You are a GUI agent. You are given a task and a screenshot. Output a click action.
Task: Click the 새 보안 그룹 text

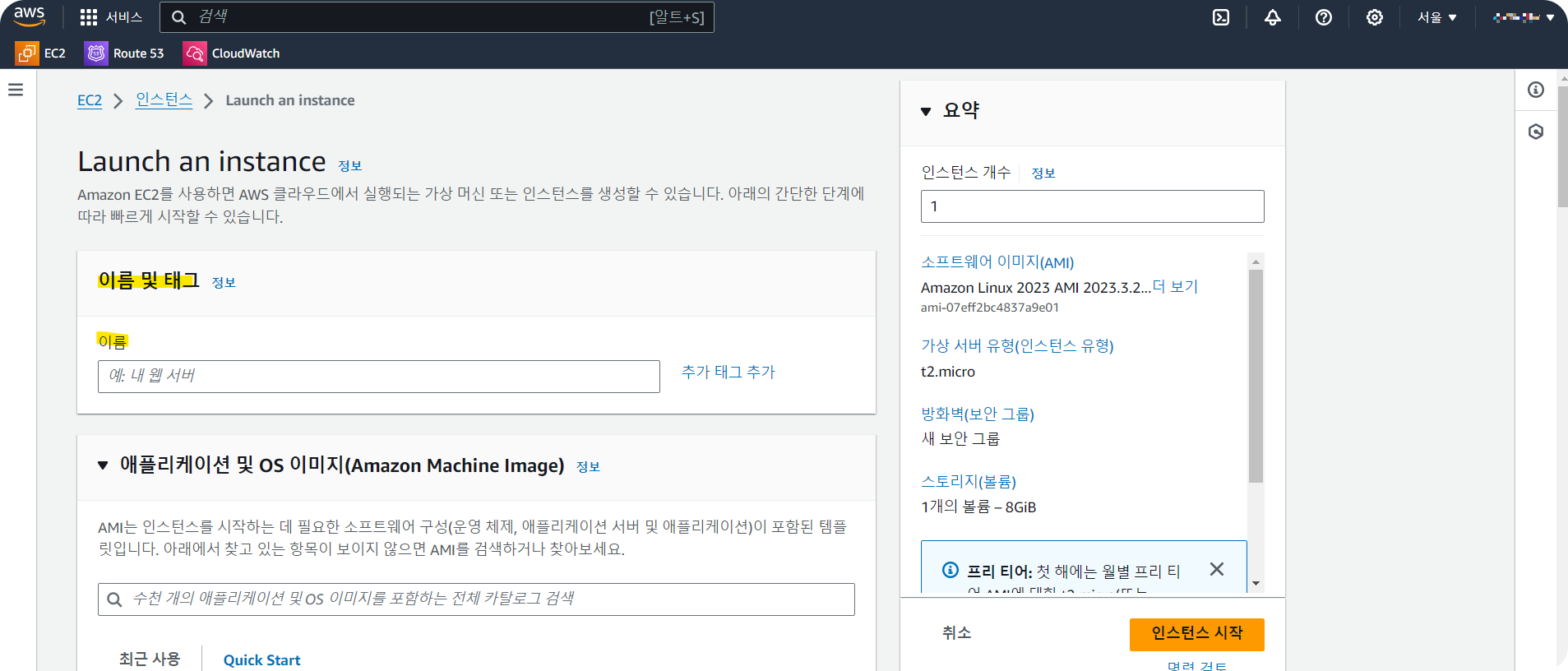coord(960,438)
